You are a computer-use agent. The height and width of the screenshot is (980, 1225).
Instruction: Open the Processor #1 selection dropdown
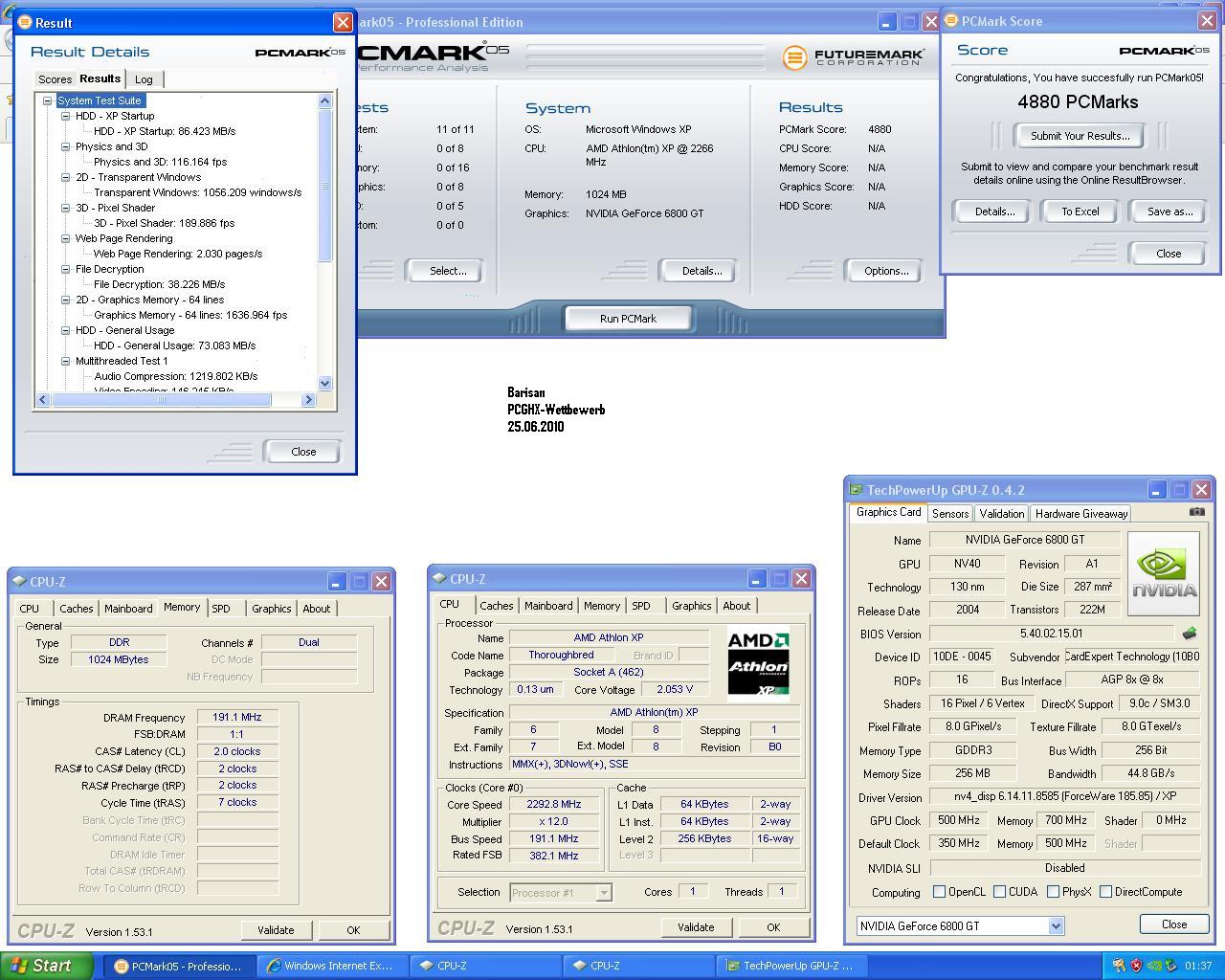pos(604,892)
